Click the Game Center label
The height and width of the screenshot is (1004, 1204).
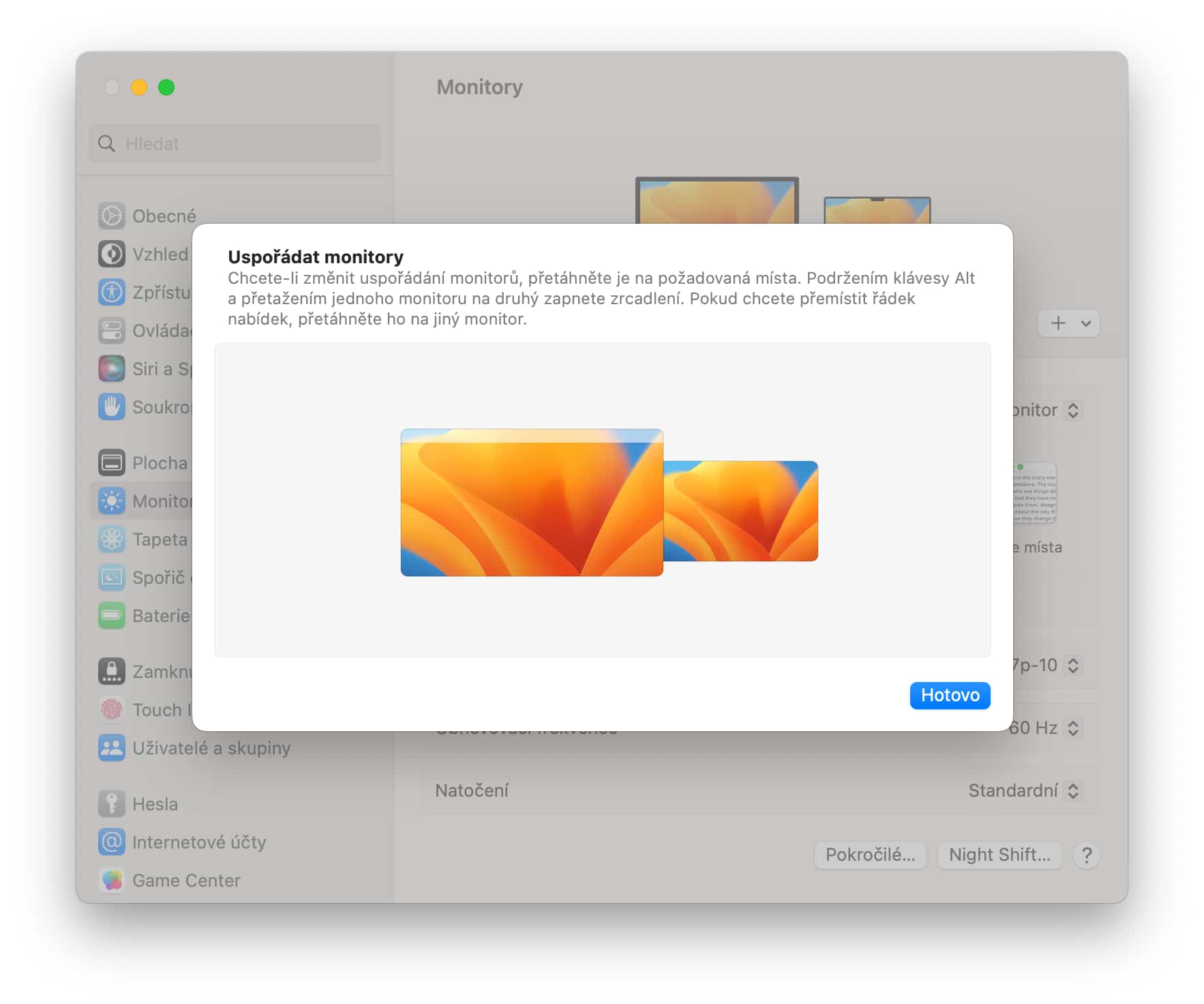click(x=186, y=881)
